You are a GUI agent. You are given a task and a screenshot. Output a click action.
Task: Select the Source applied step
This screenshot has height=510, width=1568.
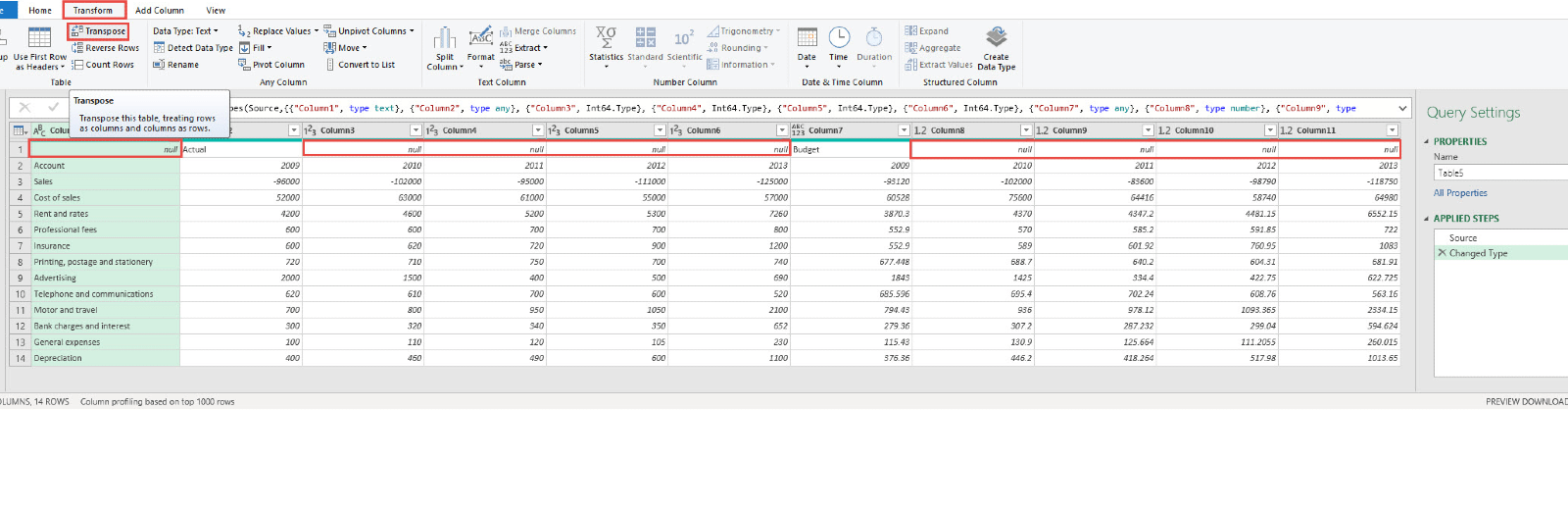(1462, 238)
